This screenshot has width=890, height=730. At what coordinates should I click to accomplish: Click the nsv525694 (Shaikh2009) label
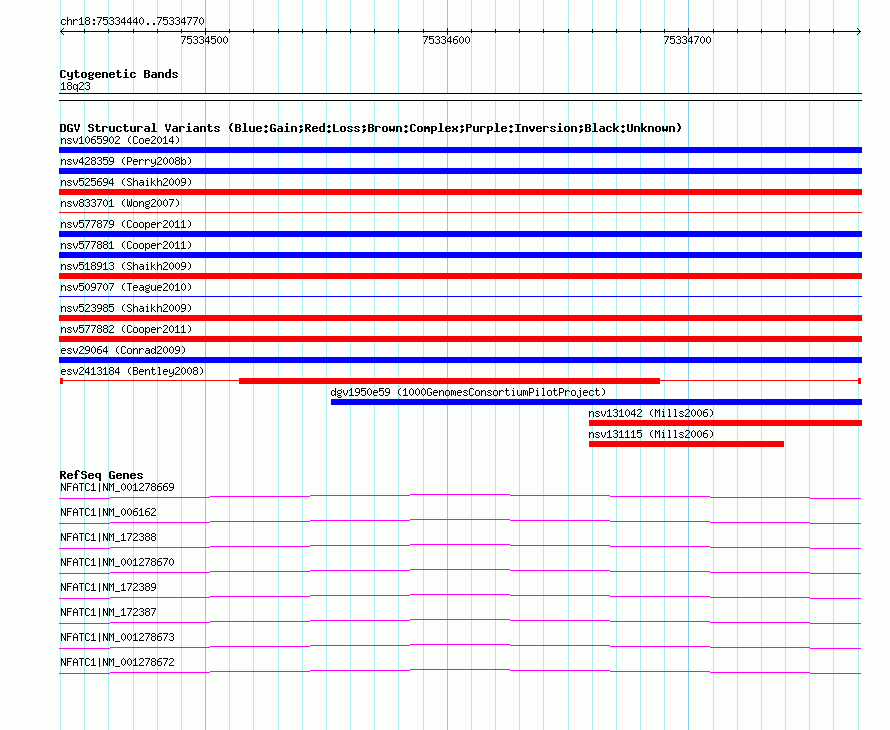pos(126,182)
